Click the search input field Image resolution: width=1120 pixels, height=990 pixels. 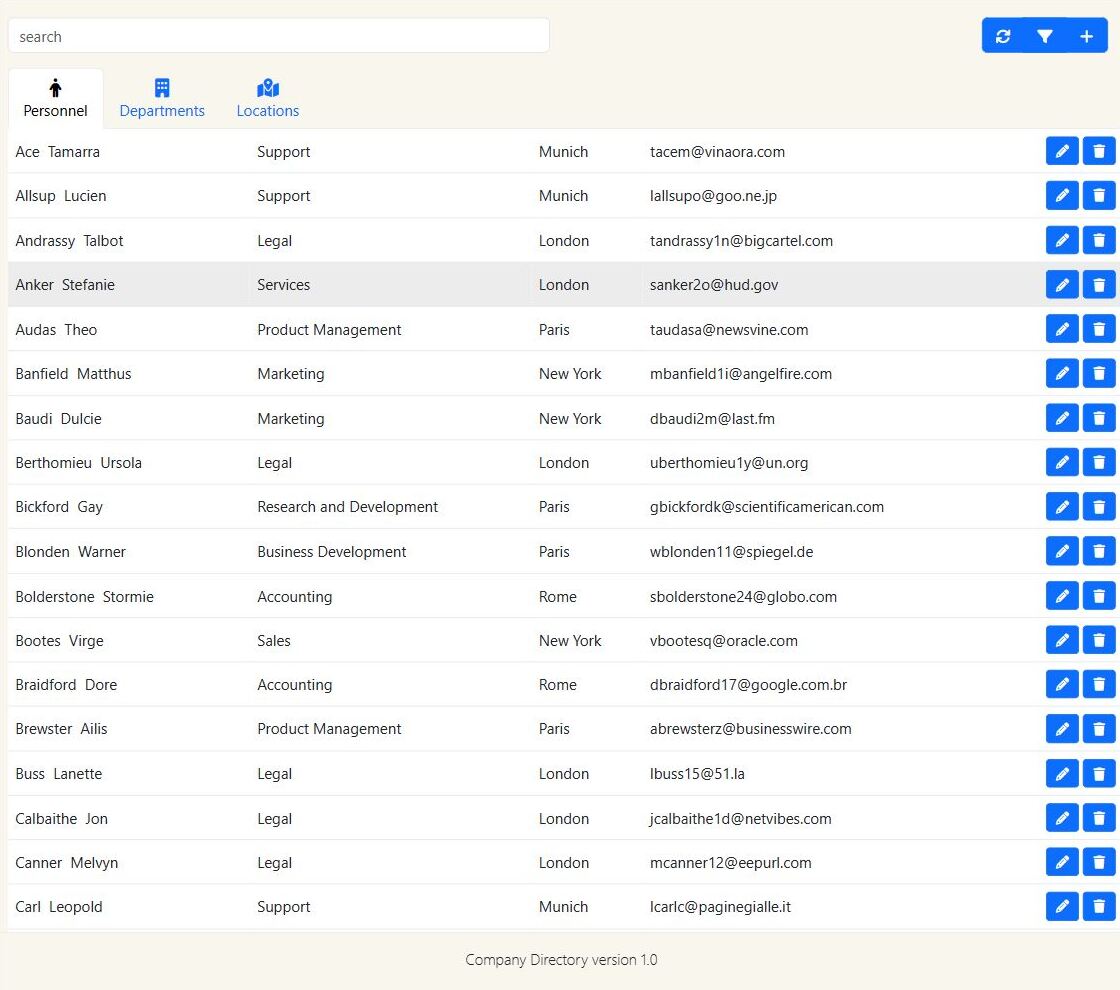pyautogui.click(x=279, y=35)
